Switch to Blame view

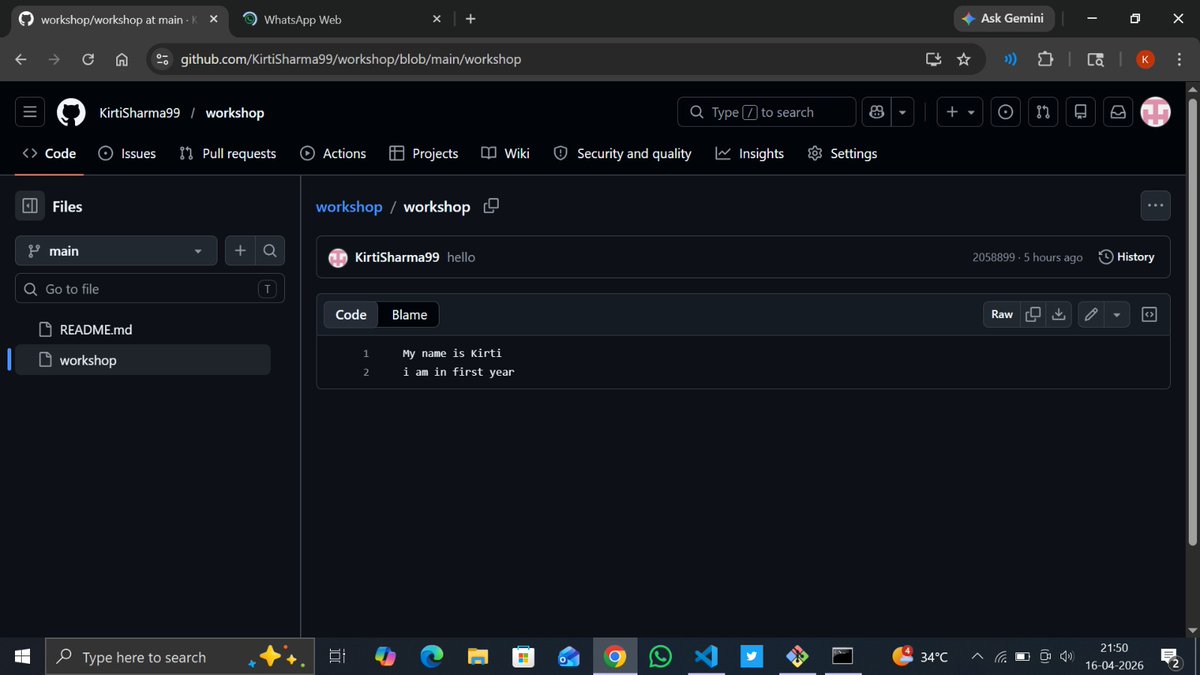click(x=409, y=314)
